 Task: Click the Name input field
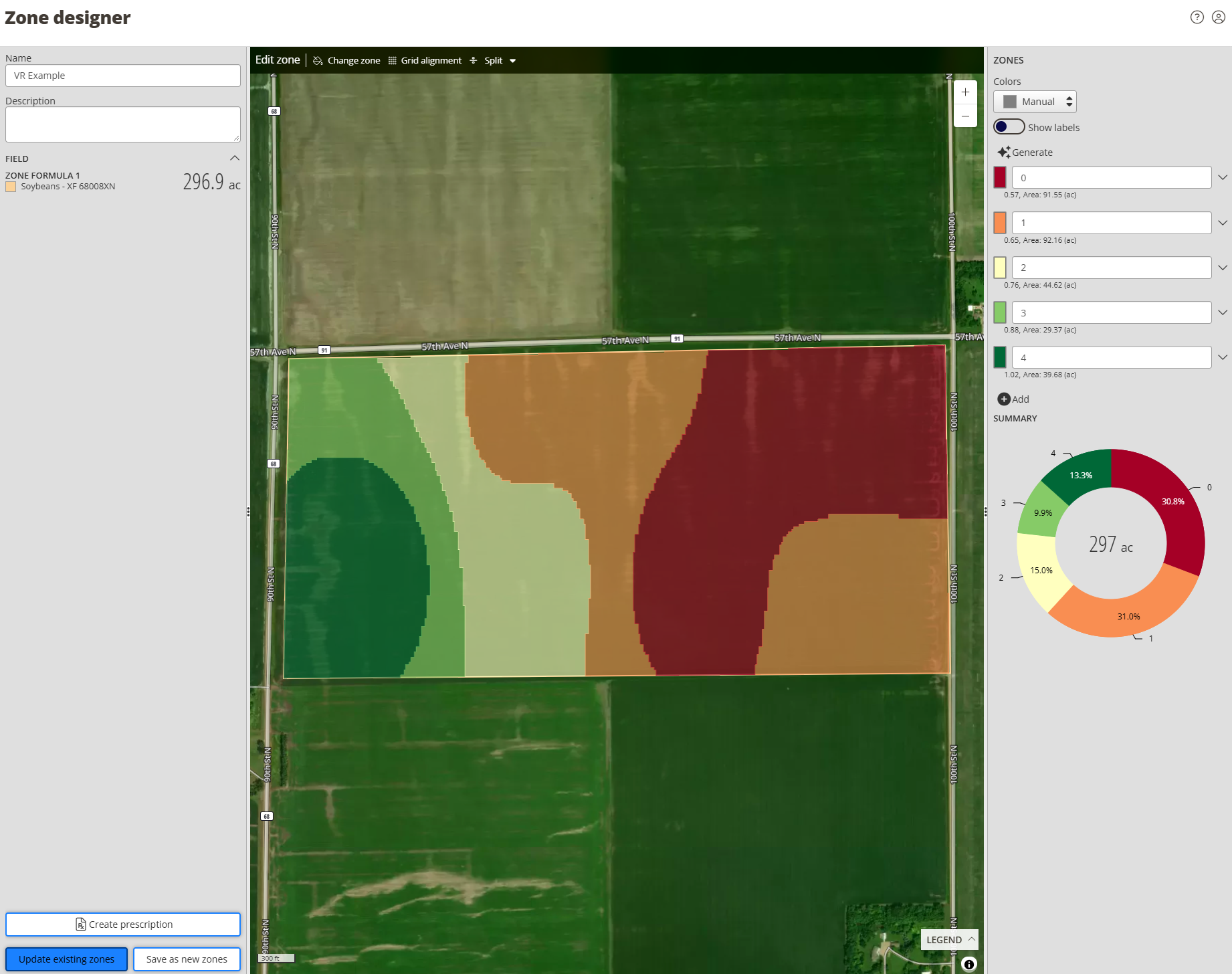[x=123, y=76]
